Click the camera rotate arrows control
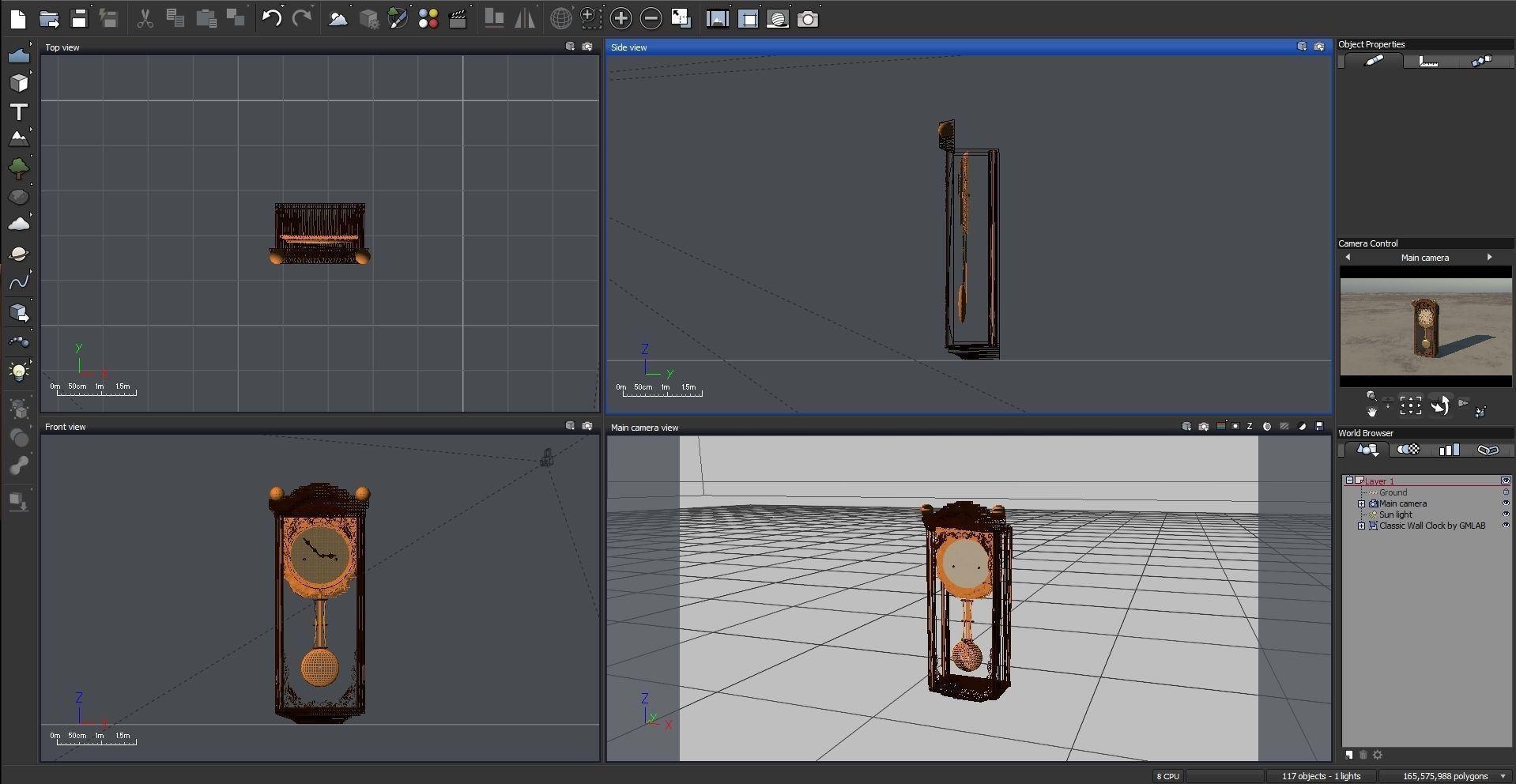Viewport: 1516px width, 784px height. 1439,405
